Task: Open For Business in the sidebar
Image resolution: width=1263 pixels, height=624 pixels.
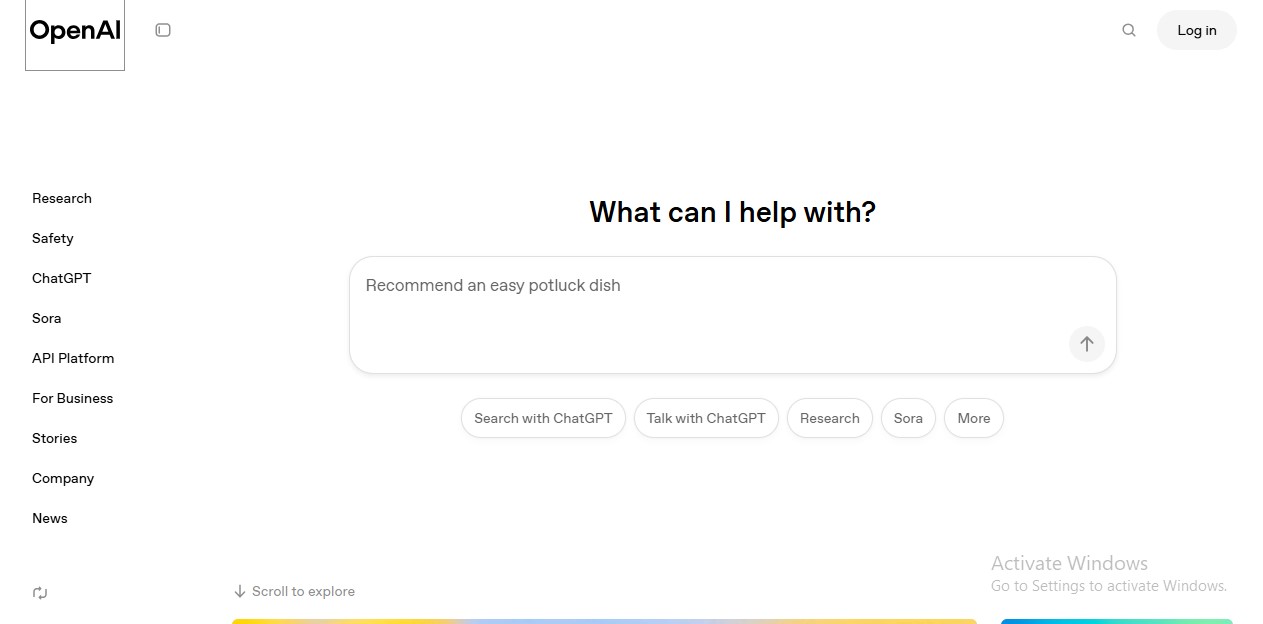Action: click(73, 398)
